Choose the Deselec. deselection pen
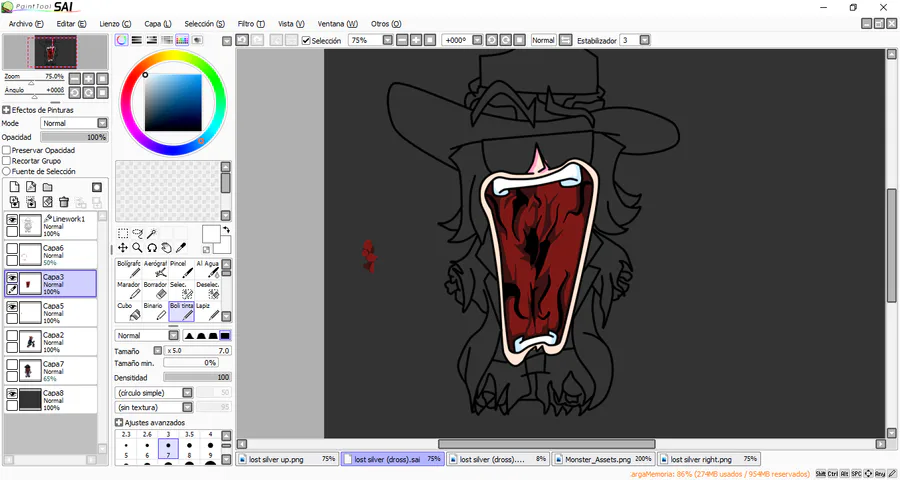Screen dimensions: 900x480 coord(208,290)
